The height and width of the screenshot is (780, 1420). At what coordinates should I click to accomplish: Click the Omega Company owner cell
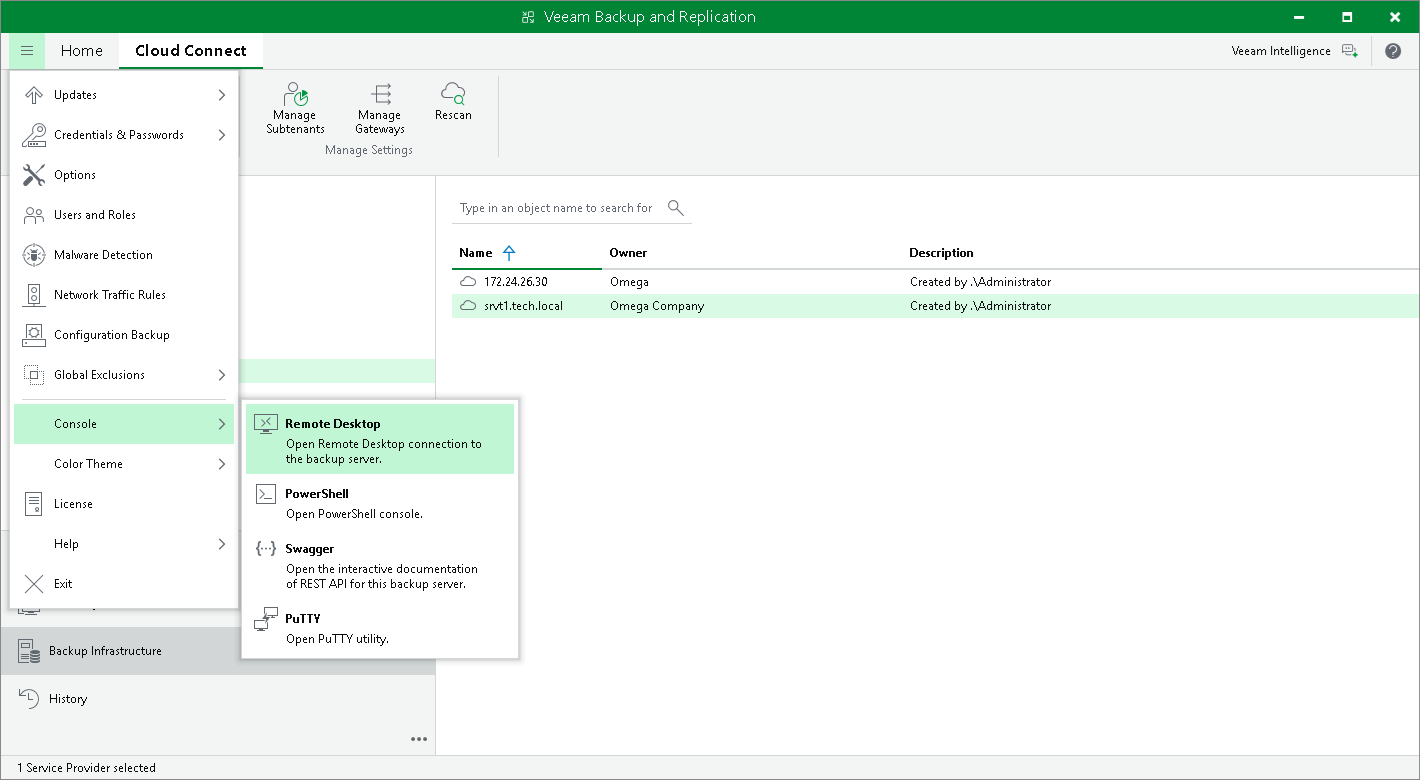657,306
